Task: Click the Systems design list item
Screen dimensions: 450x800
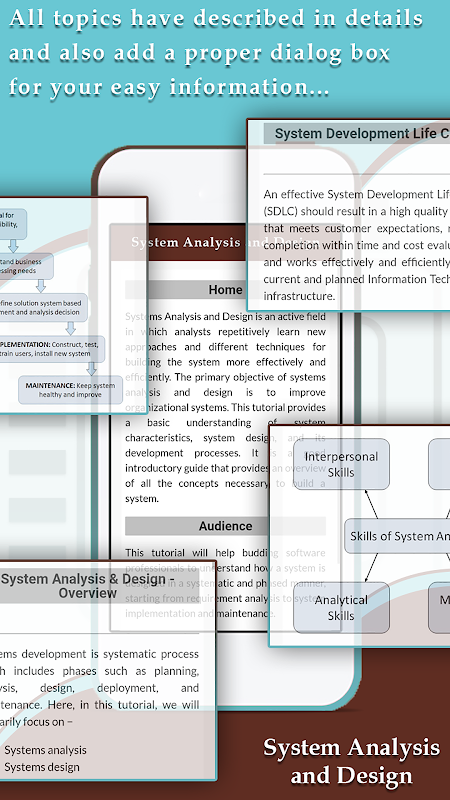Action: (42, 767)
